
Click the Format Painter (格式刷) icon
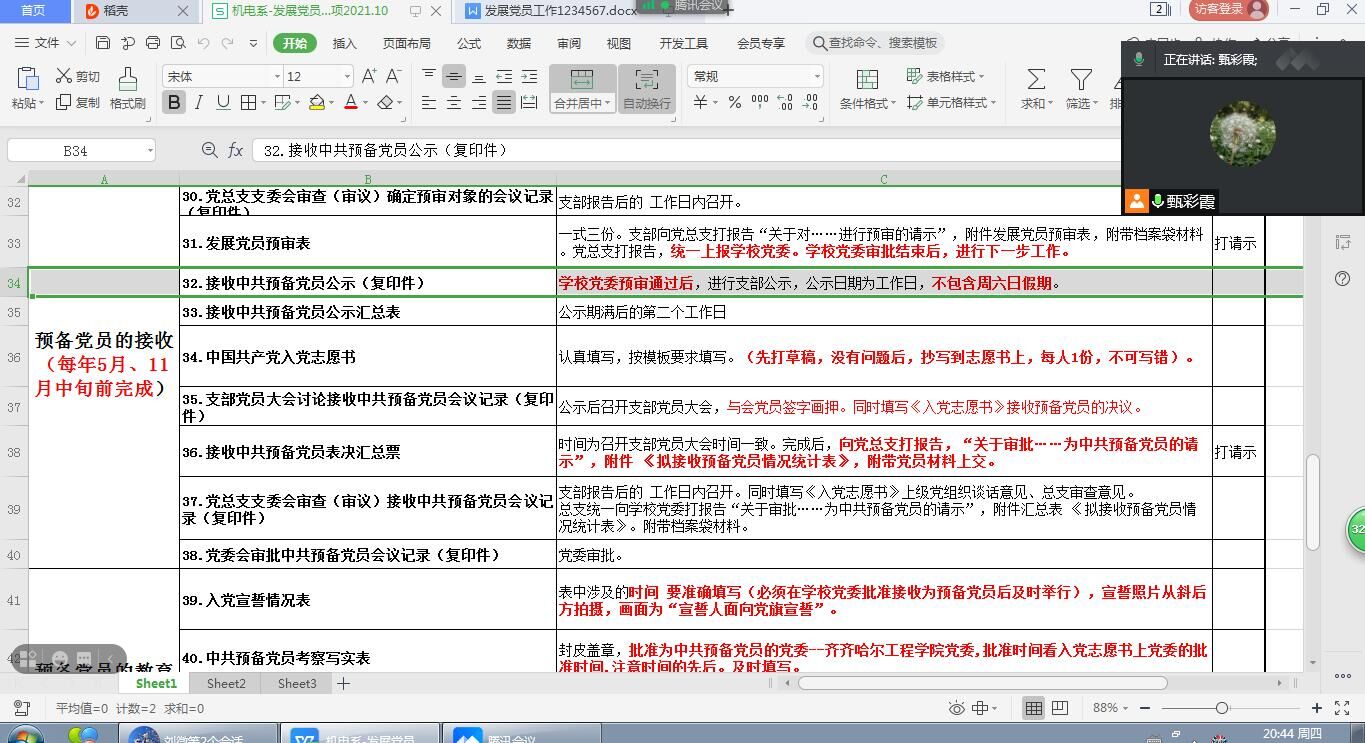[127, 80]
